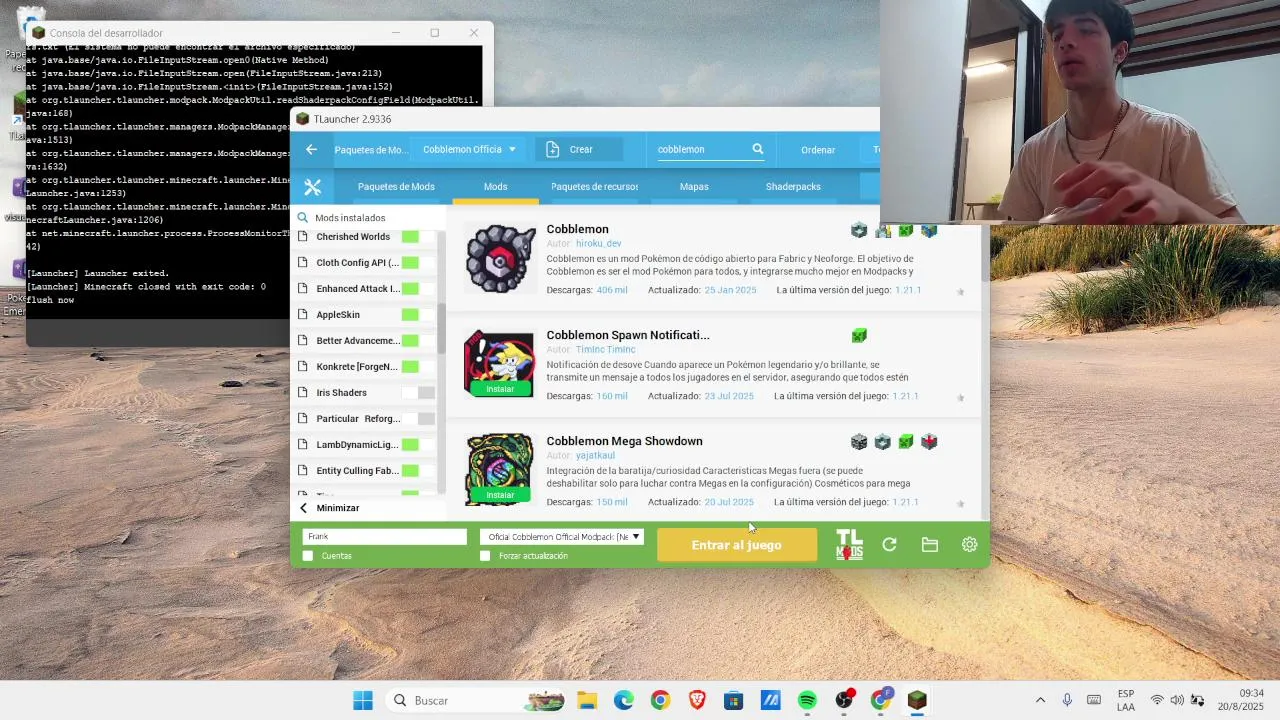This screenshot has width=1280, height=720.
Task: Open the game folder icon
Action: click(930, 545)
